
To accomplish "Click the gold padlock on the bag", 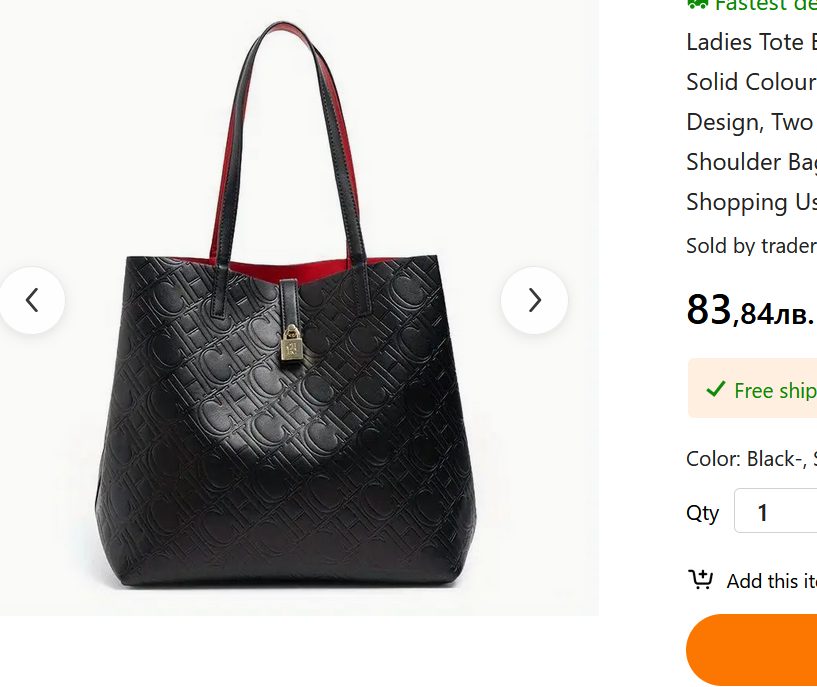I will (291, 344).
